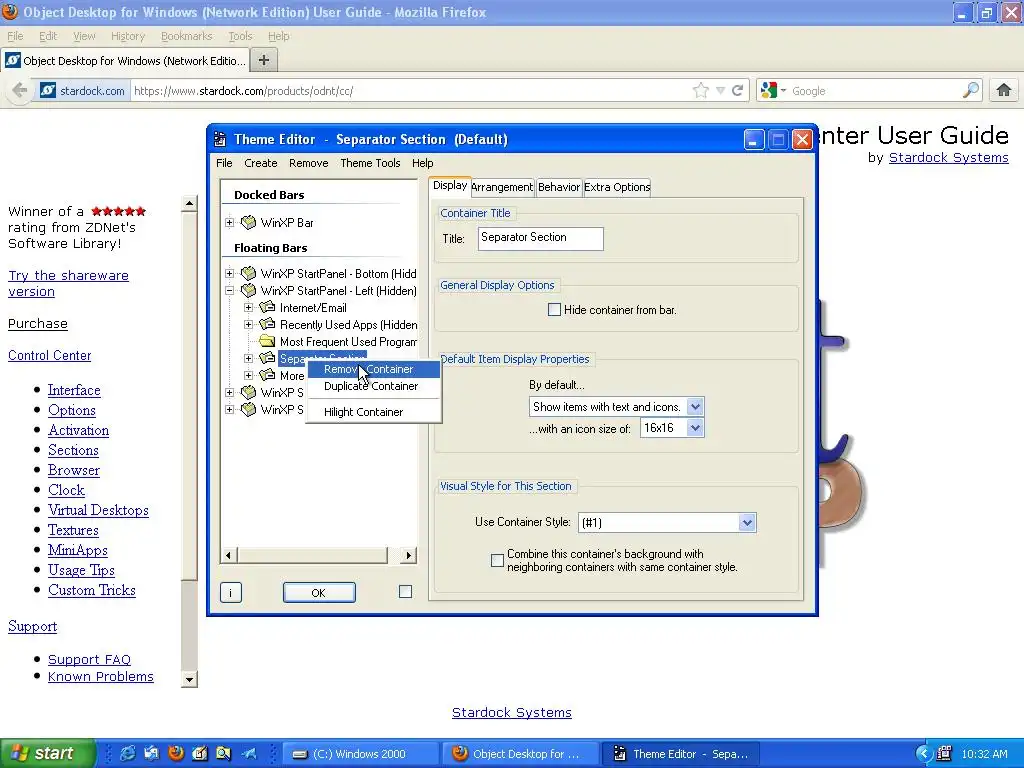This screenshot has height=768, width=1024.
Task: Open the Custom Tricks link
Action: pos(91,590)
